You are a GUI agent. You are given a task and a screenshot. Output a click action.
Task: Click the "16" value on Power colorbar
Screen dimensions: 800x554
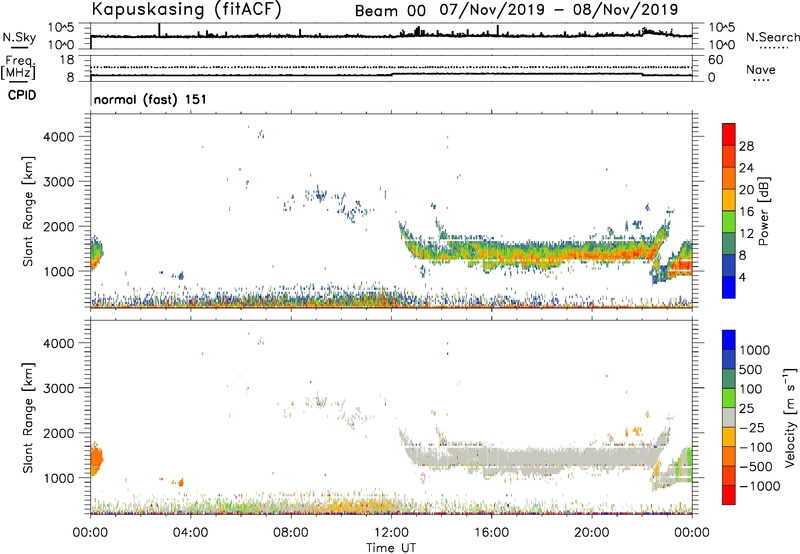(x=746, y=212)
